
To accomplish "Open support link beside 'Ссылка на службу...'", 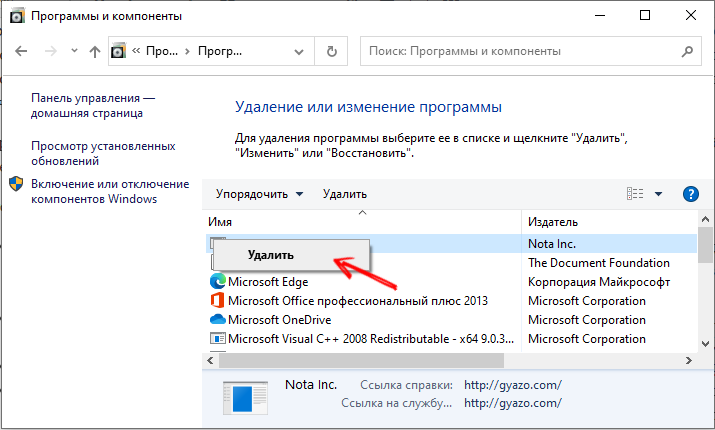I will pyautogui.click(x=513, y=403).
